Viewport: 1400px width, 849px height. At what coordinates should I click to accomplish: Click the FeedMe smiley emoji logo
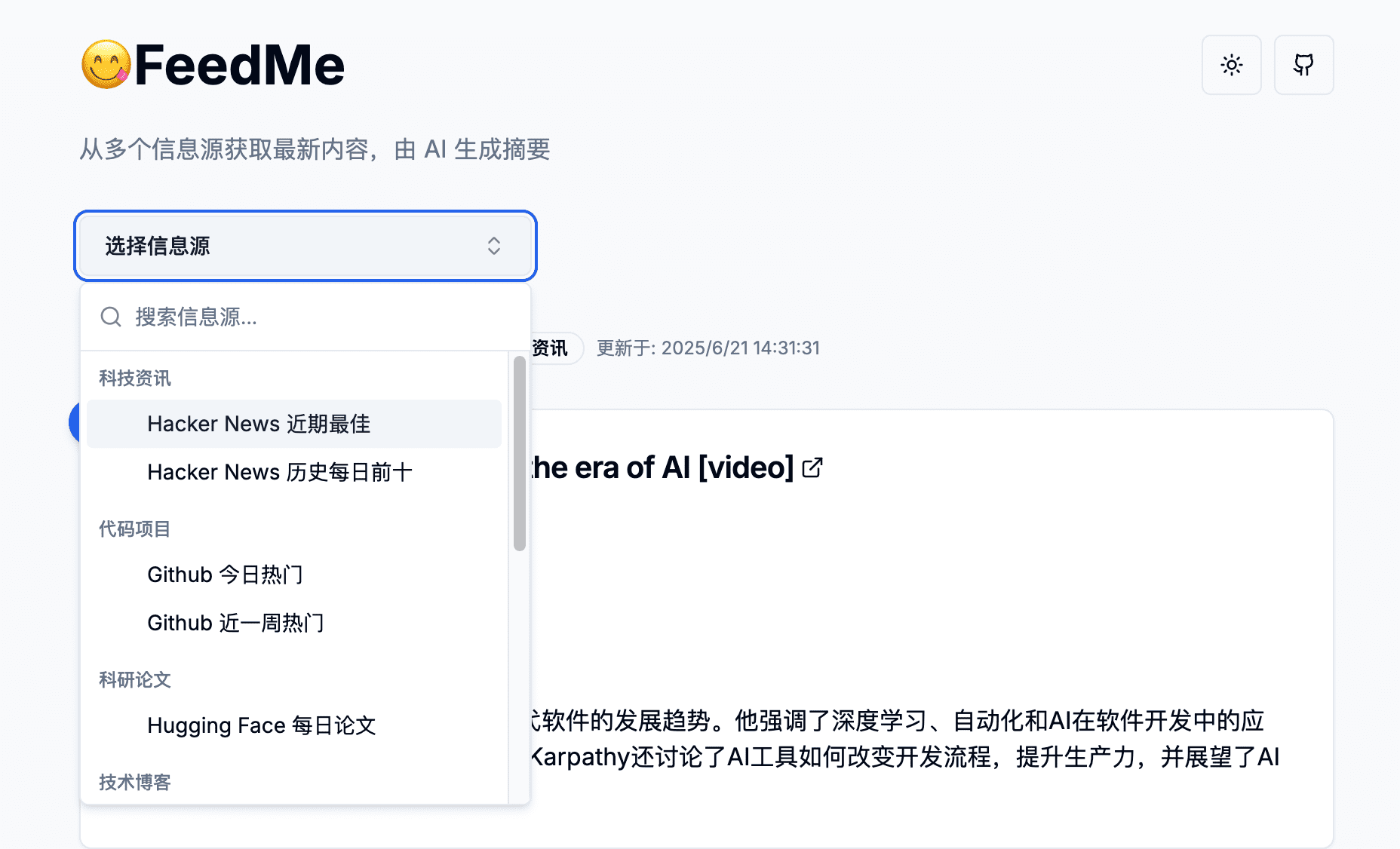point(106,65)
